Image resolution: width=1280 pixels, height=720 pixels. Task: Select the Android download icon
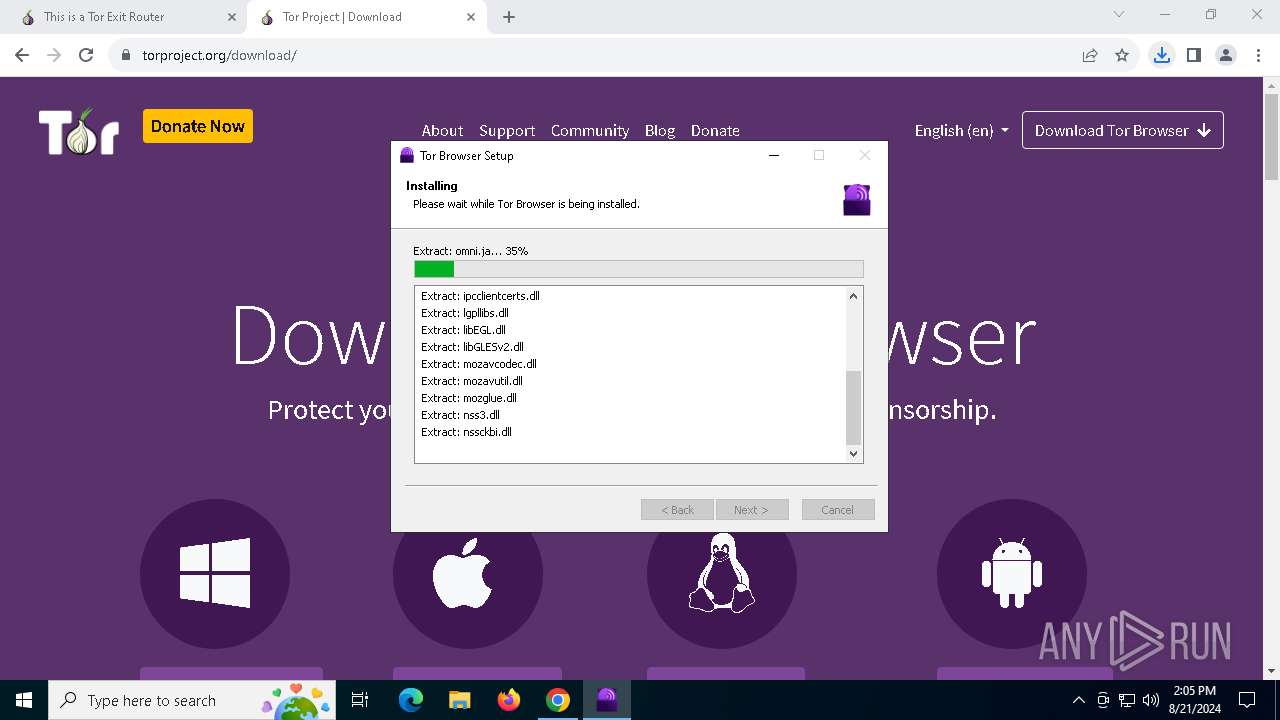point(1012,573)
